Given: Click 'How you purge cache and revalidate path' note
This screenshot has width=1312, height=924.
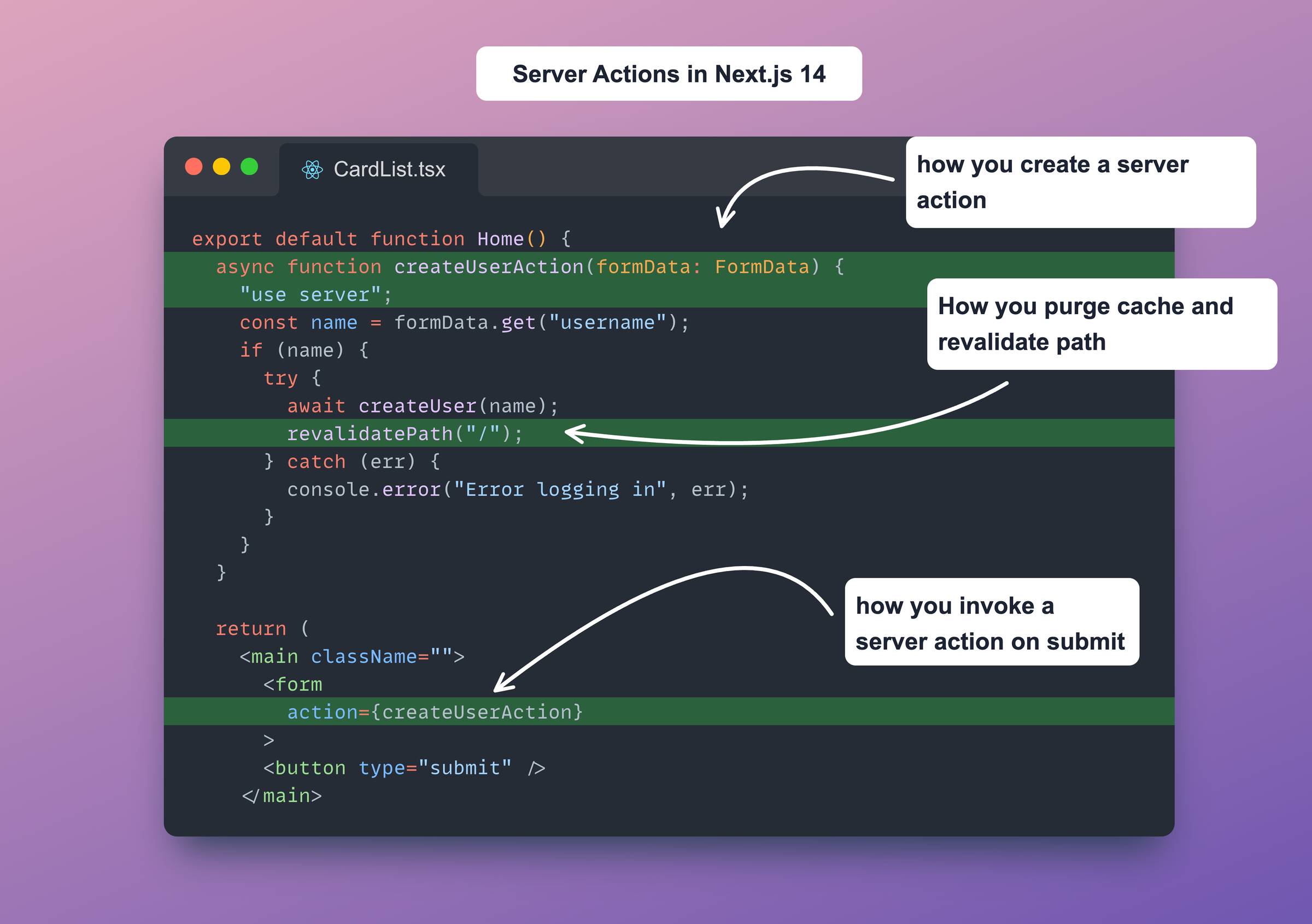Looking at the screenshot, I should (1102, 324).
